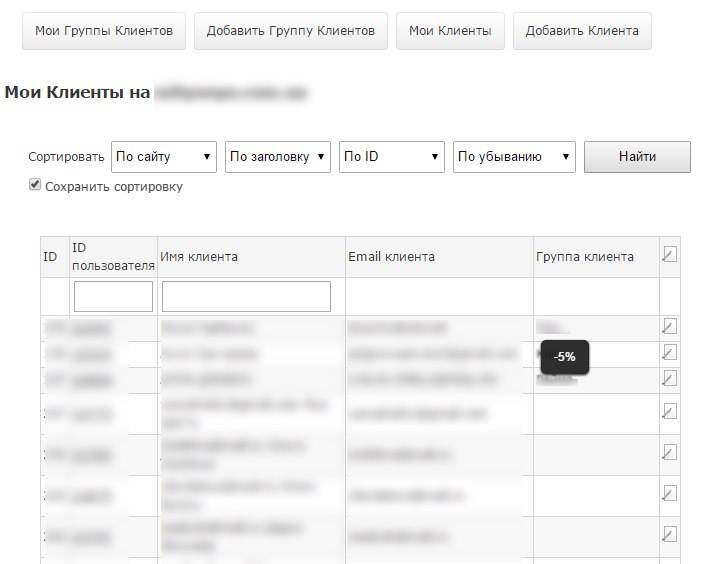Screen dimensions: 713x564
Task: Open the По сайту sort dropdown
Action: [164, 157]
